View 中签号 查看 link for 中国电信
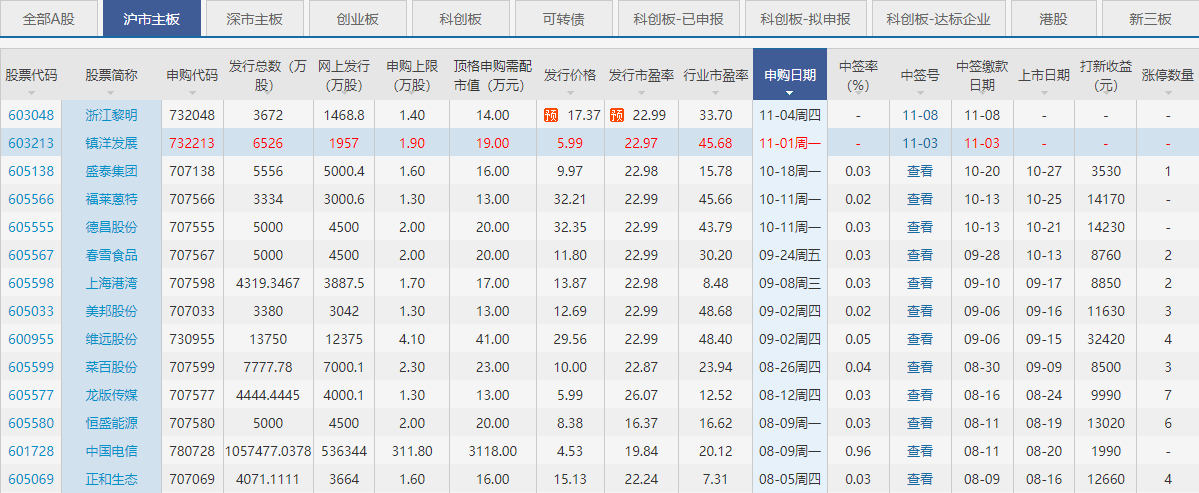The height and width of the screenshot is (493, 1199). coord(920,452)
